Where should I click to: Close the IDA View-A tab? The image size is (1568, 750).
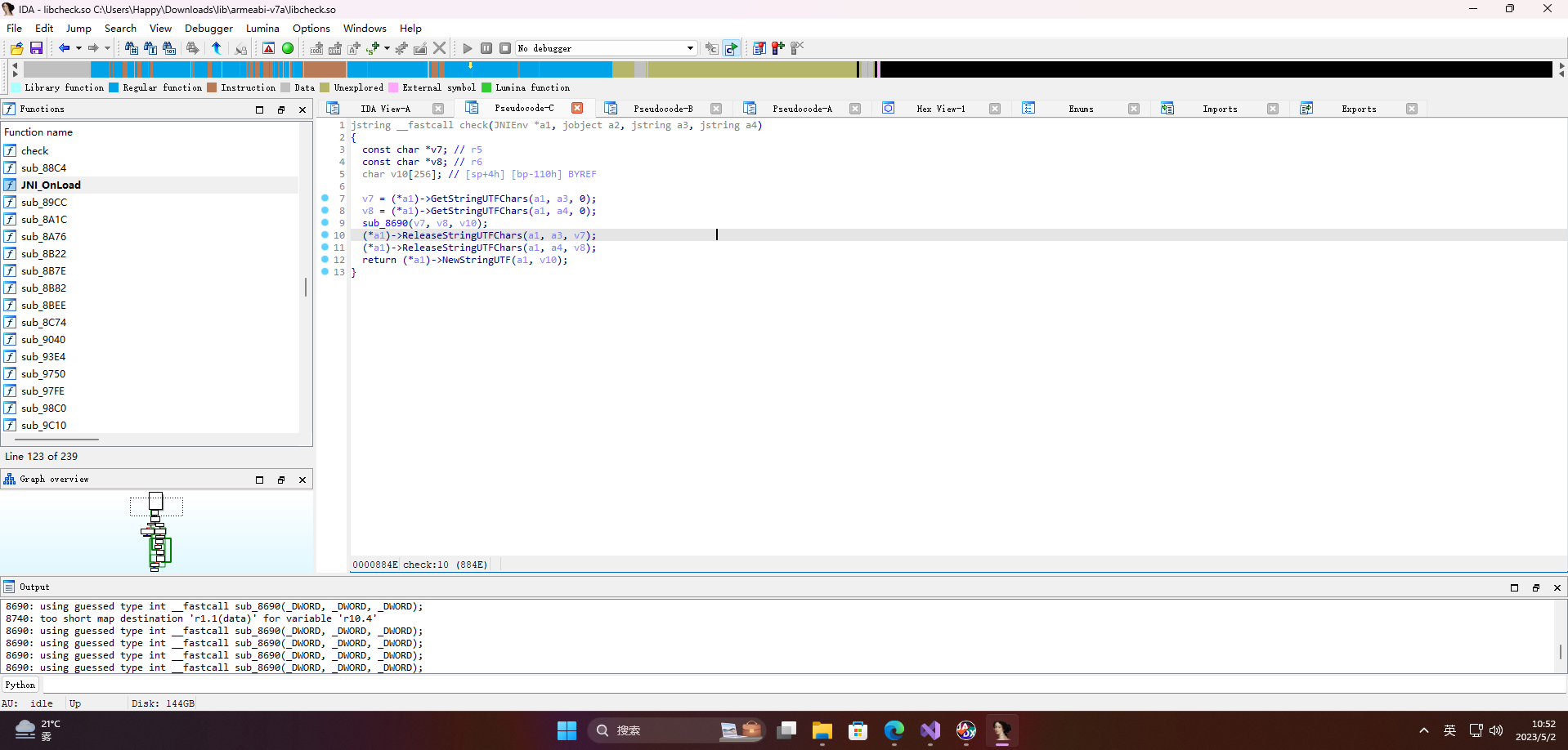pos(438,109)
